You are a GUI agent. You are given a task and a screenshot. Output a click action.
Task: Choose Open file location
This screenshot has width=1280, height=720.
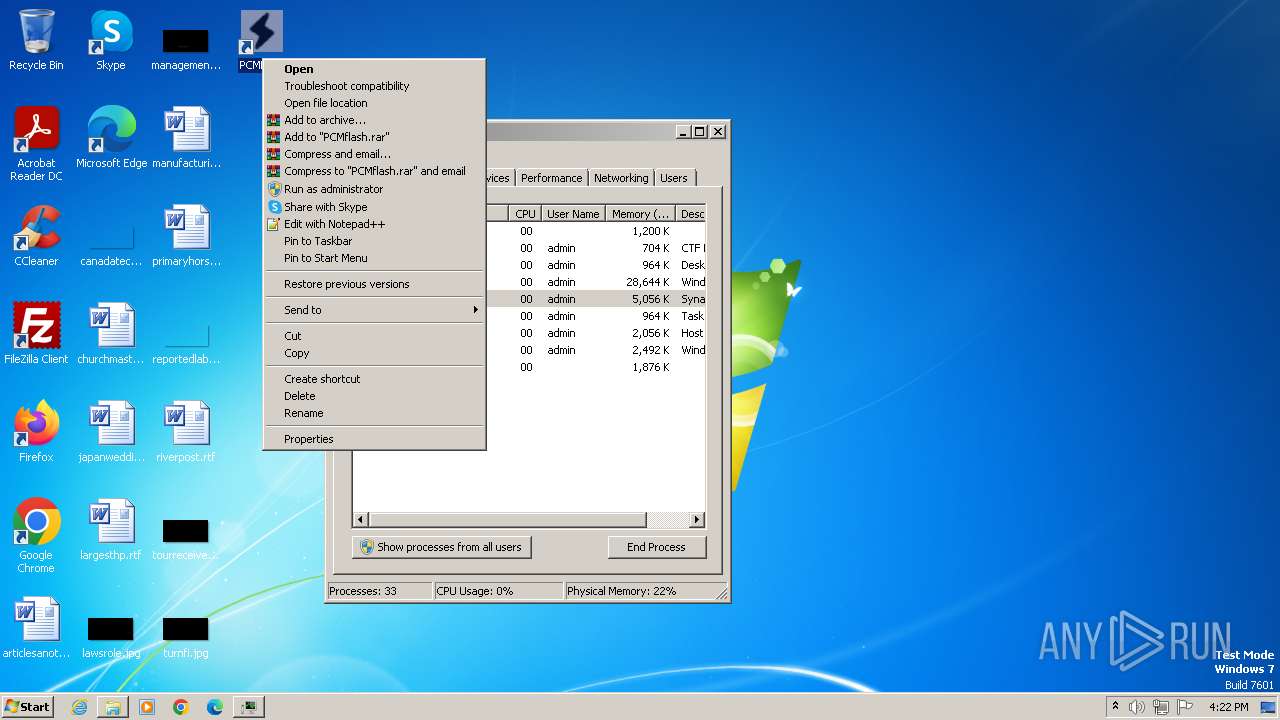(374, 103)
